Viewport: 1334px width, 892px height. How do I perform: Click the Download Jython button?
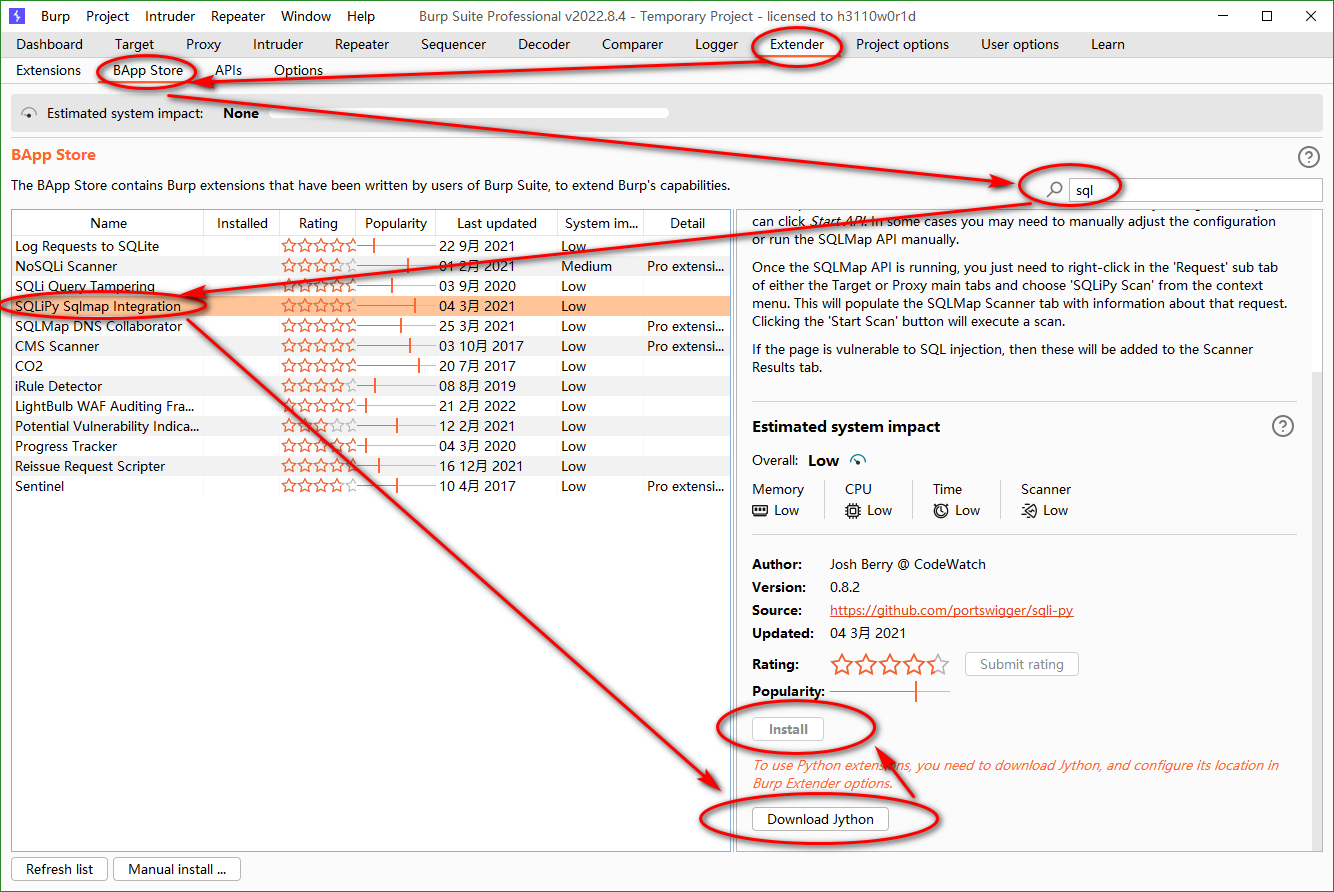click(x=820, y=819)
